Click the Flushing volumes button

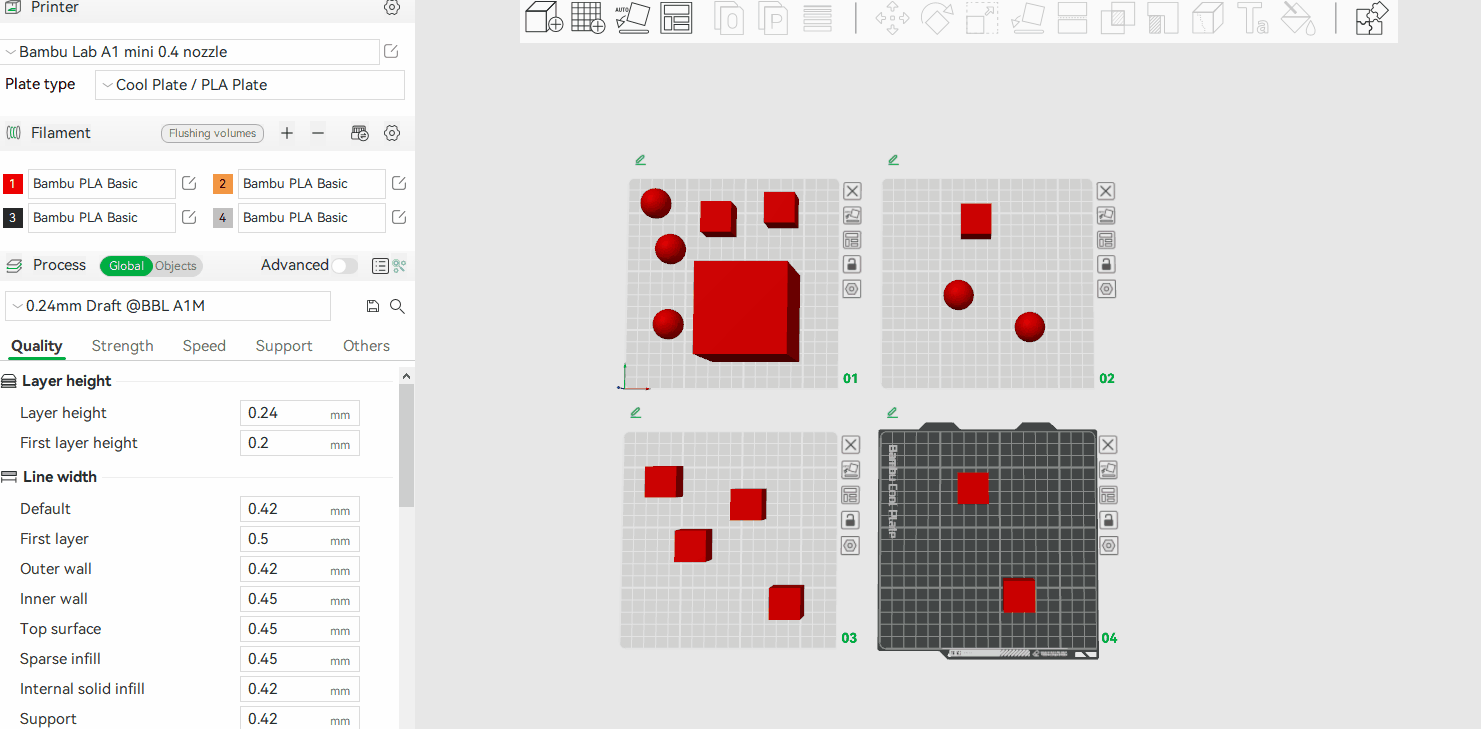212,133
